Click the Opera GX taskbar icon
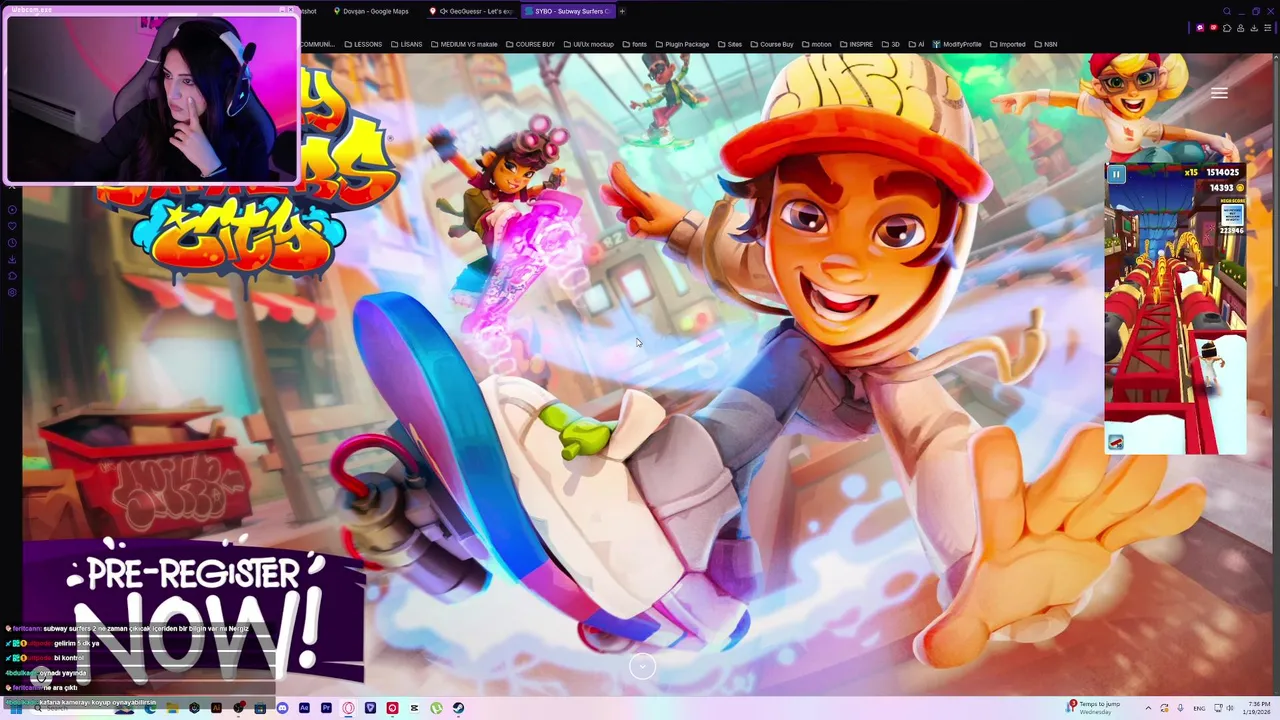Image resolution: width=1280 pixels, height=720 pixels. pyautogui.click(x=348, y=708)
